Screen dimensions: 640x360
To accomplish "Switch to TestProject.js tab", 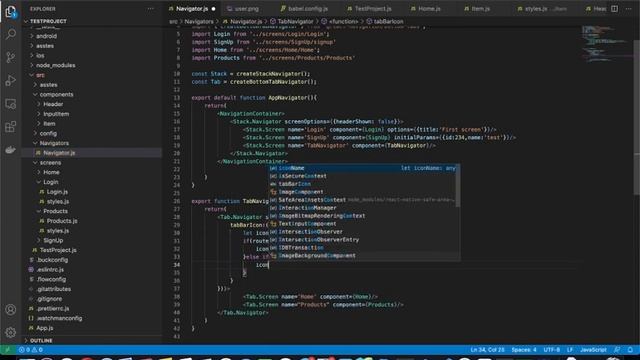I will [x=373, y=9].
